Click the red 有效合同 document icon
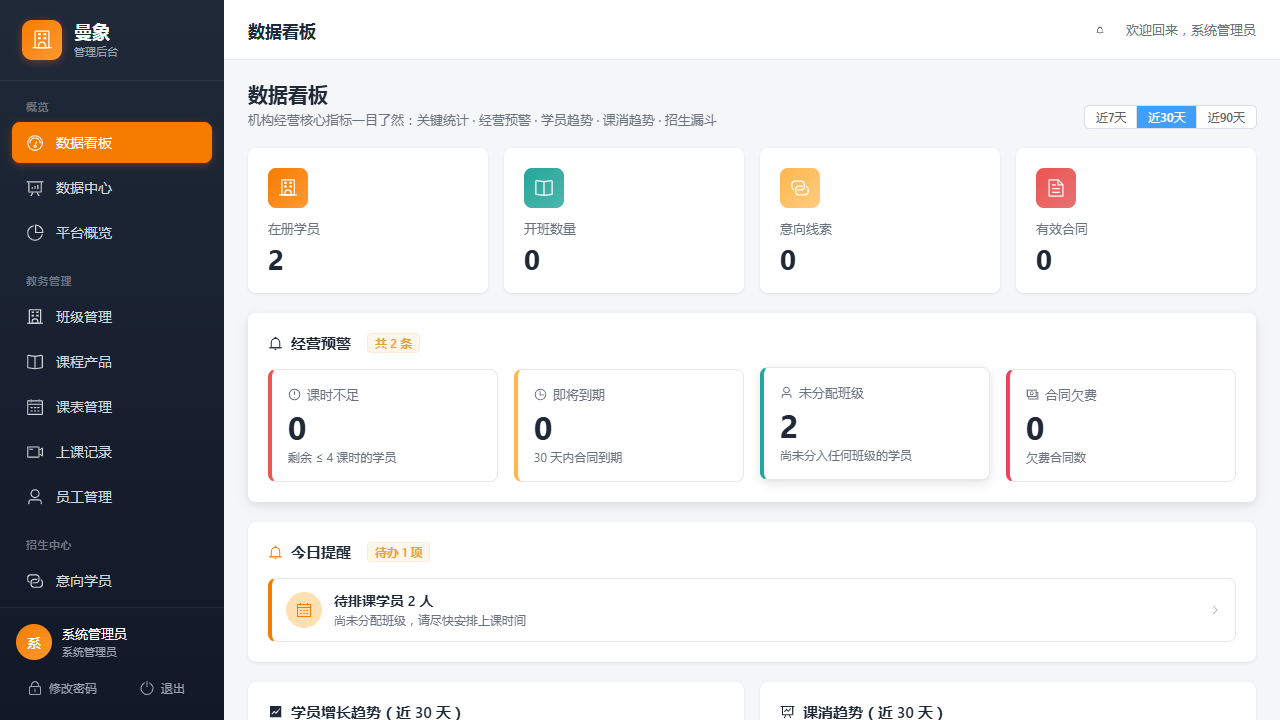1280x720 pixels. tap(1056, 188)
